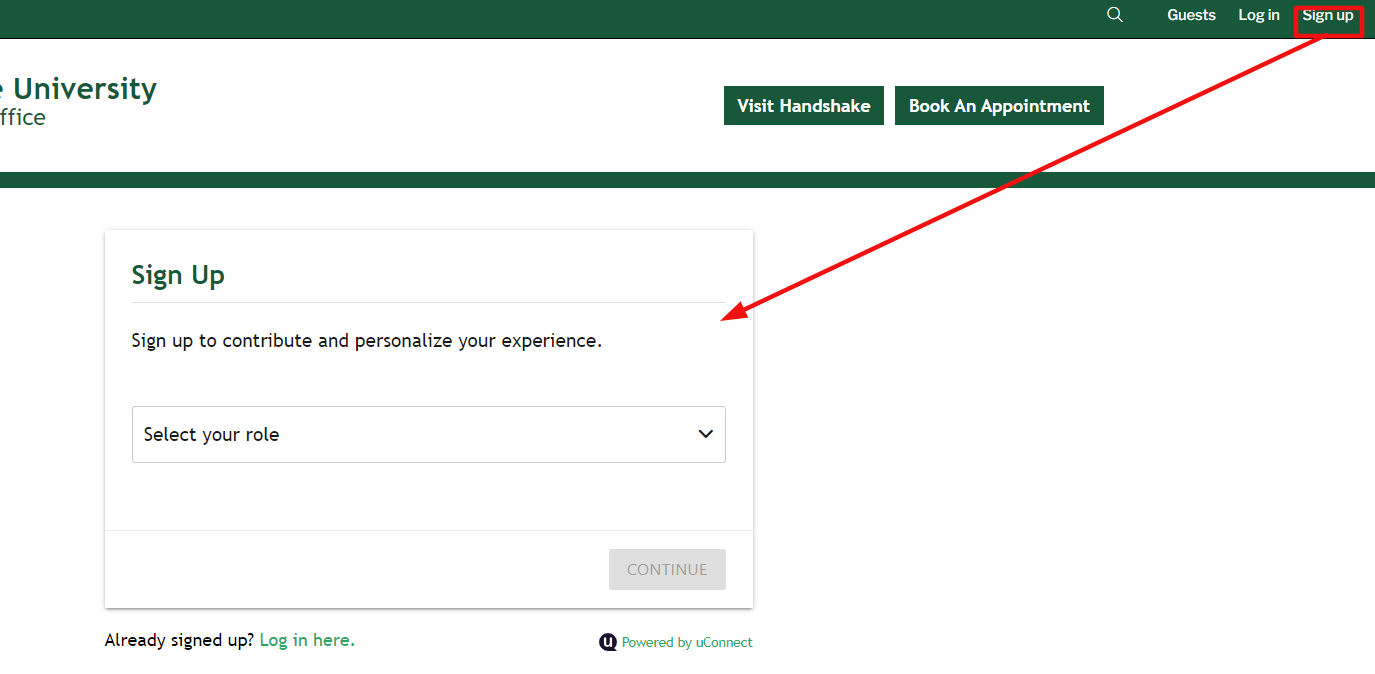Click the search magnifier icon

(1115, 15)
